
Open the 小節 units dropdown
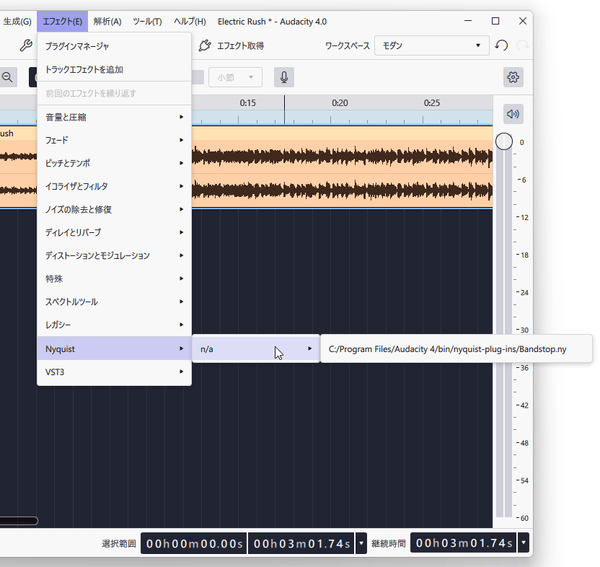pos(235,77)
